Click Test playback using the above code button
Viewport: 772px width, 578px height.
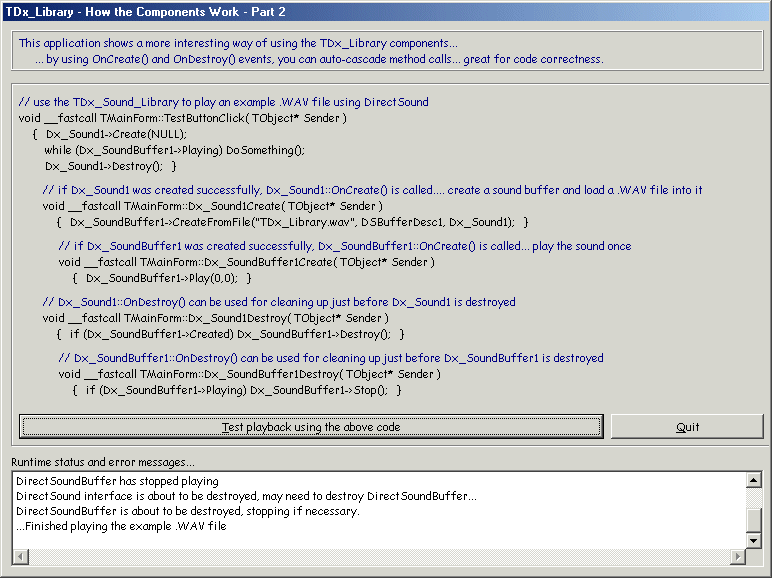pos(311,427)
